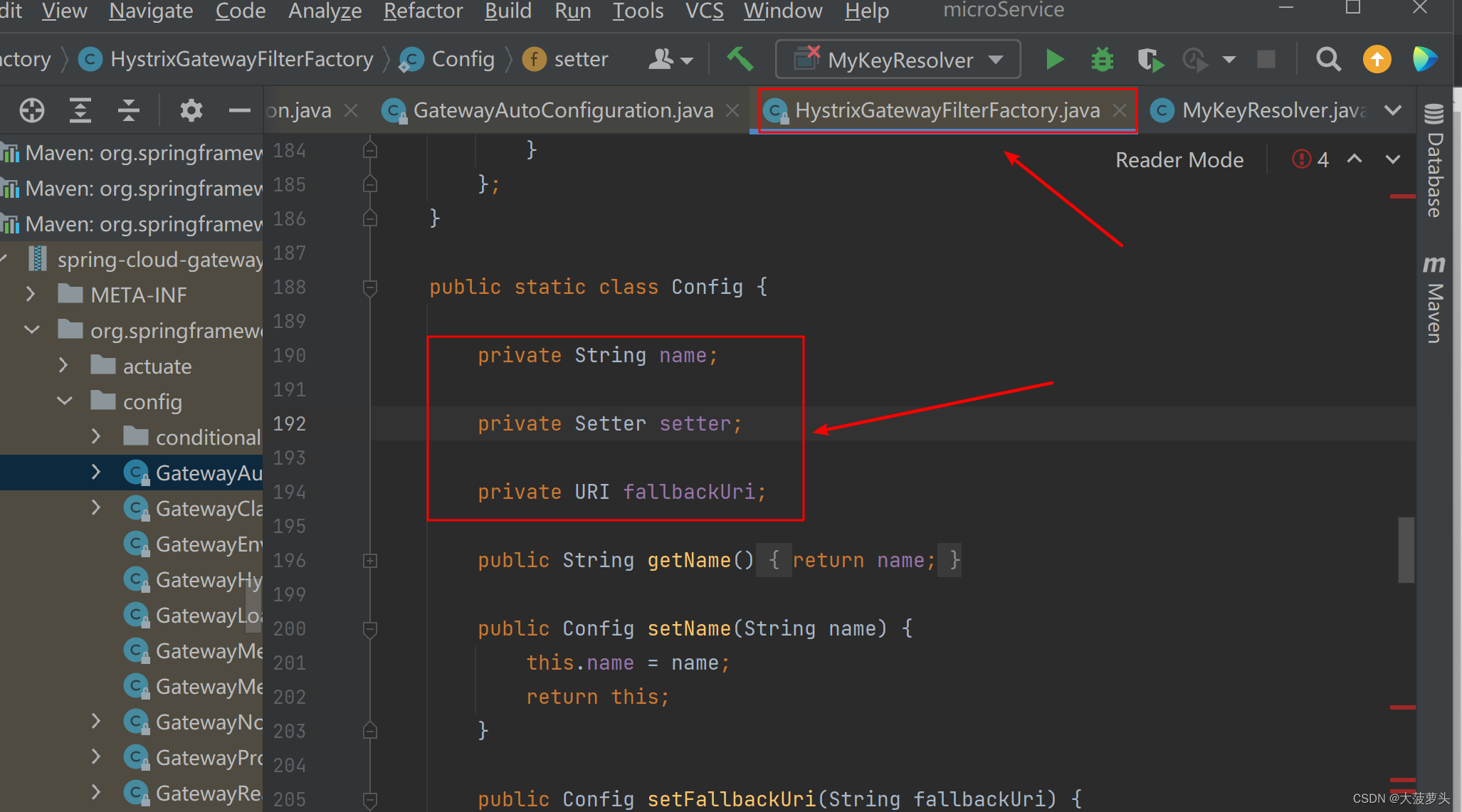This screenshot has width=1462, height=812.
Task: Start debugging with the bug icon
Action: pos(1102,59)
